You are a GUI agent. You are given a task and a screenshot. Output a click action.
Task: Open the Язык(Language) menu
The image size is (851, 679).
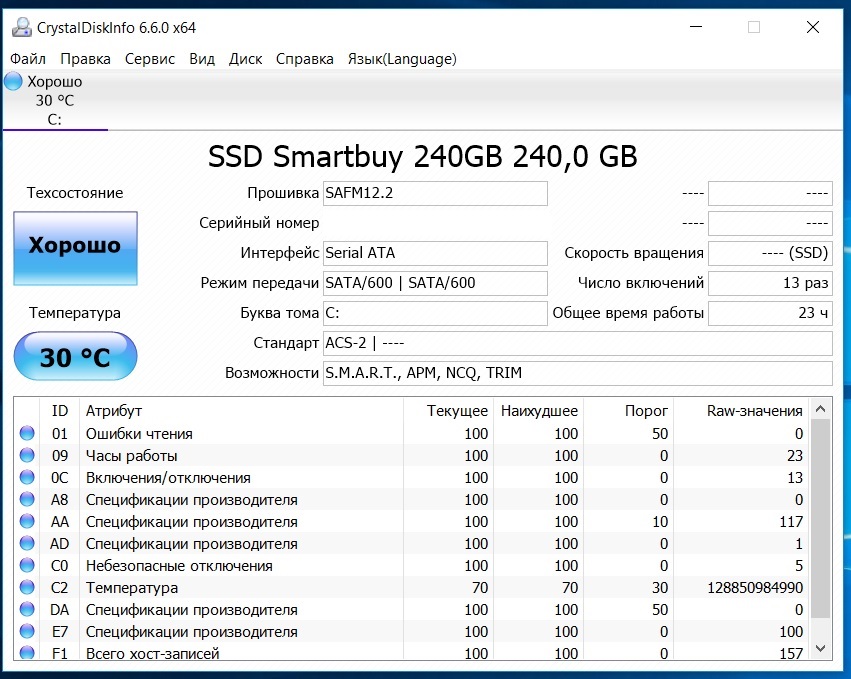tap(401, 59)
